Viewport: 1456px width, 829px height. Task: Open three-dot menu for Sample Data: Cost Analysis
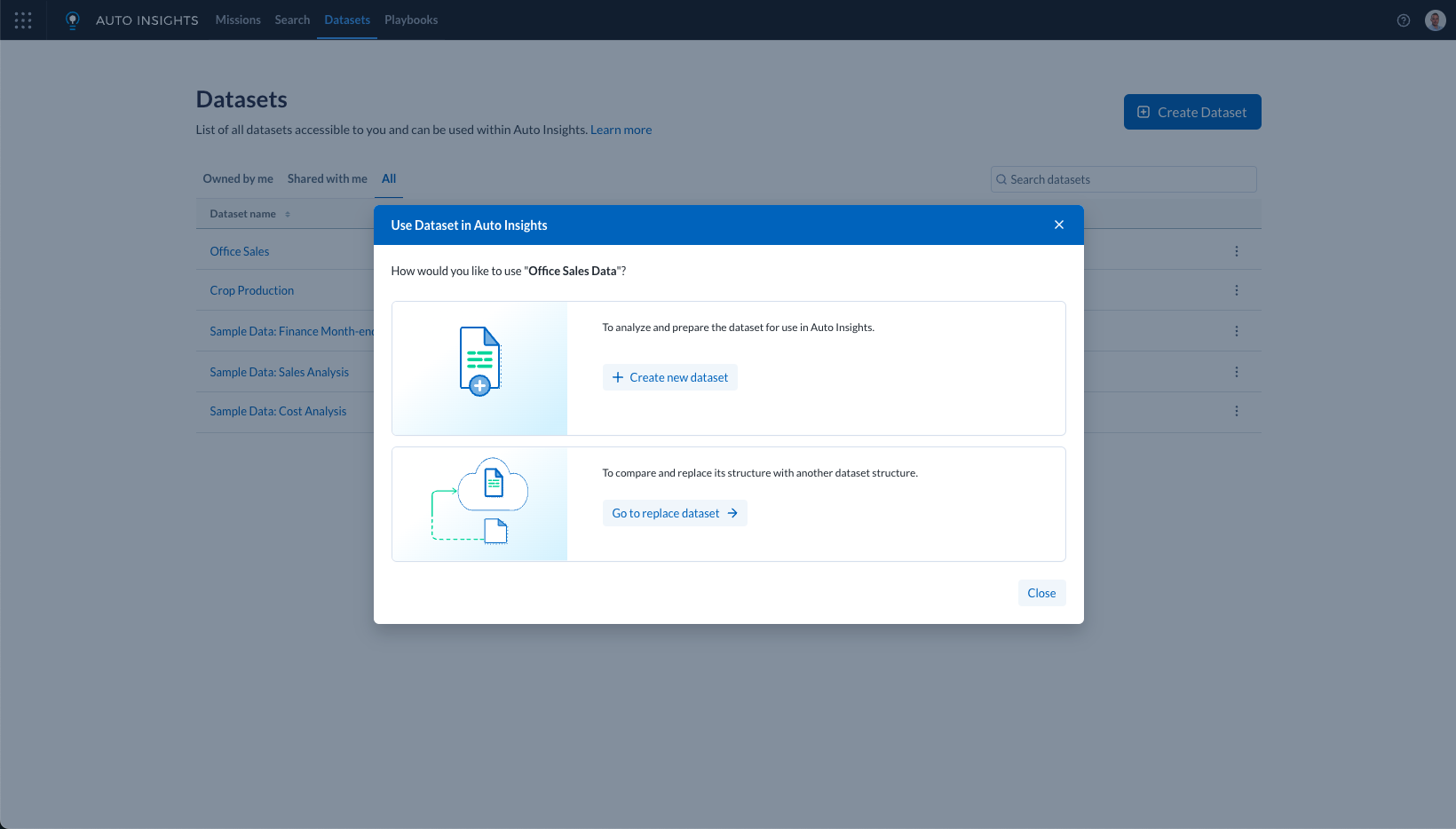(1236, 411)
